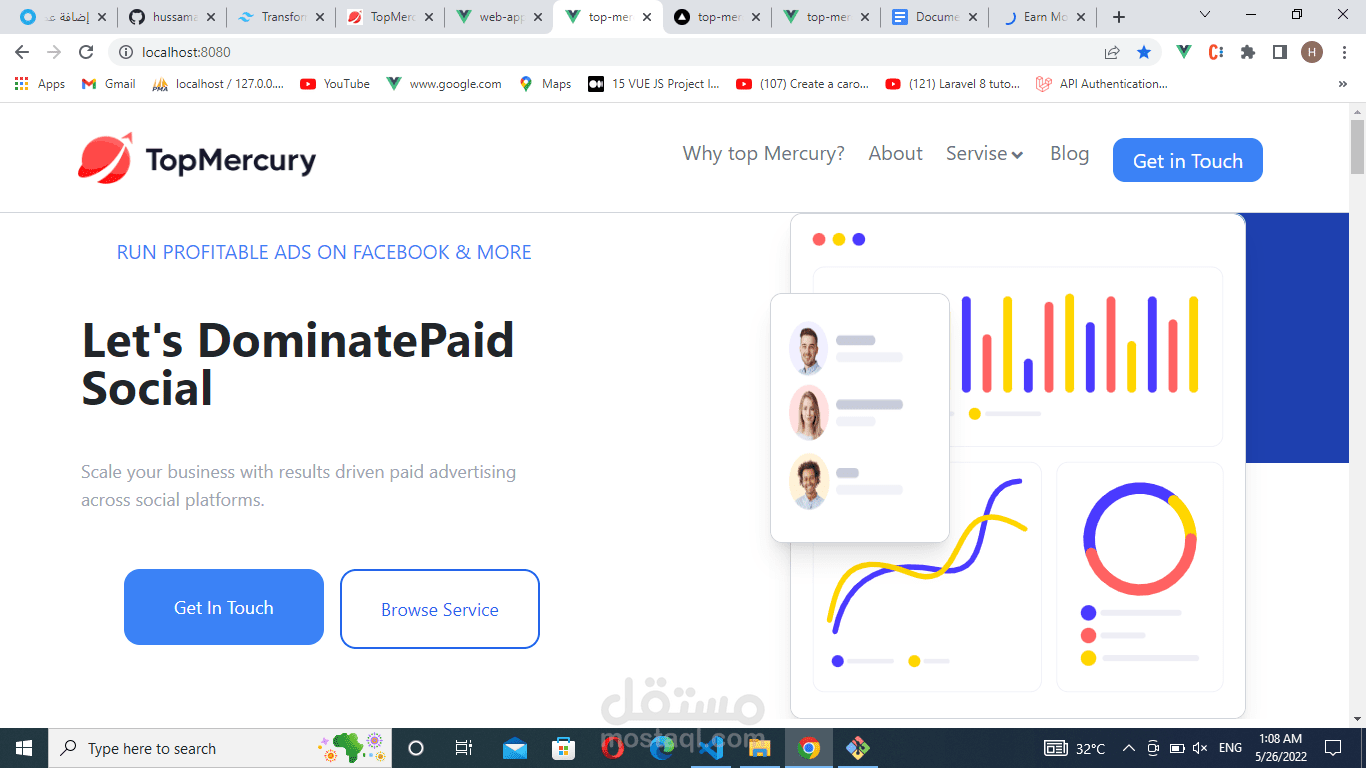
Task: Open Microsoft Edge from taskbar
Action: point(661,748)
